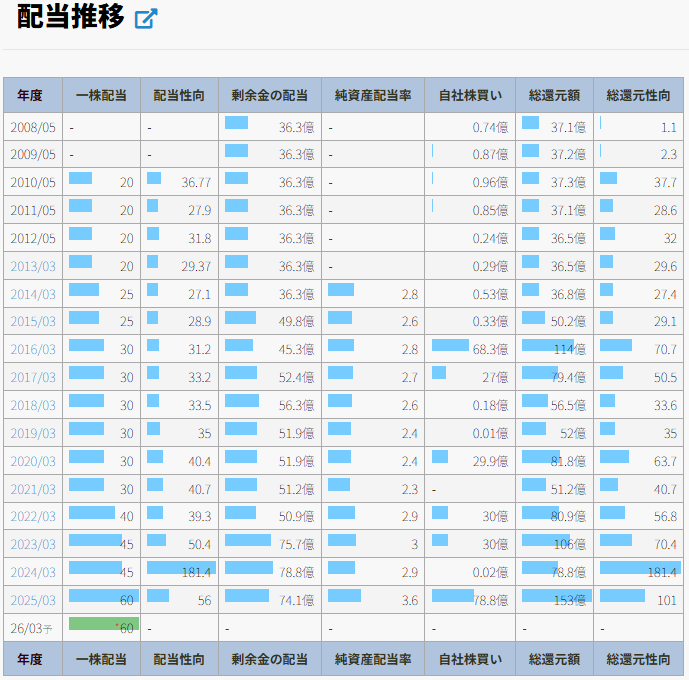The height and width of the screenshot is (680, 689).
Task: Click the 自社株買い header in top row
Action: tap(470, 96)
